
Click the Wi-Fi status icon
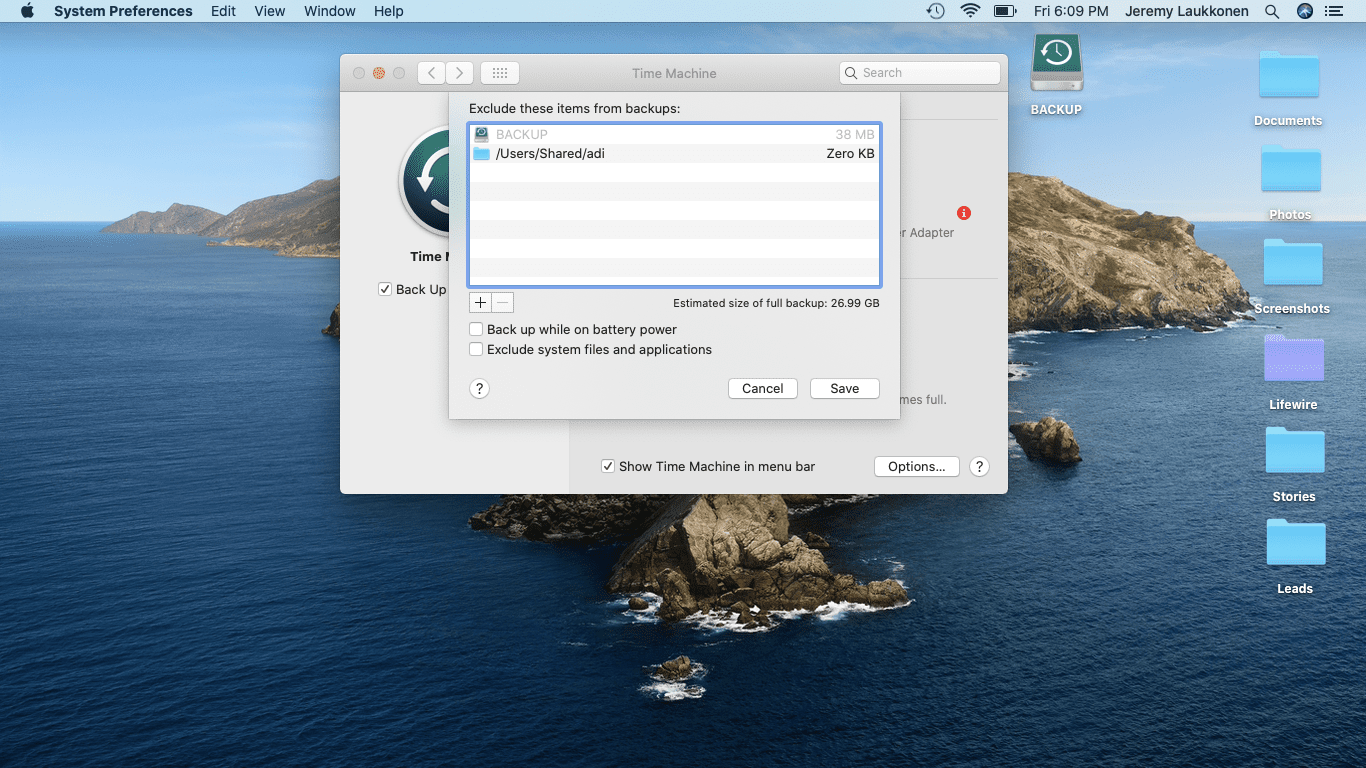pos(970,11)
